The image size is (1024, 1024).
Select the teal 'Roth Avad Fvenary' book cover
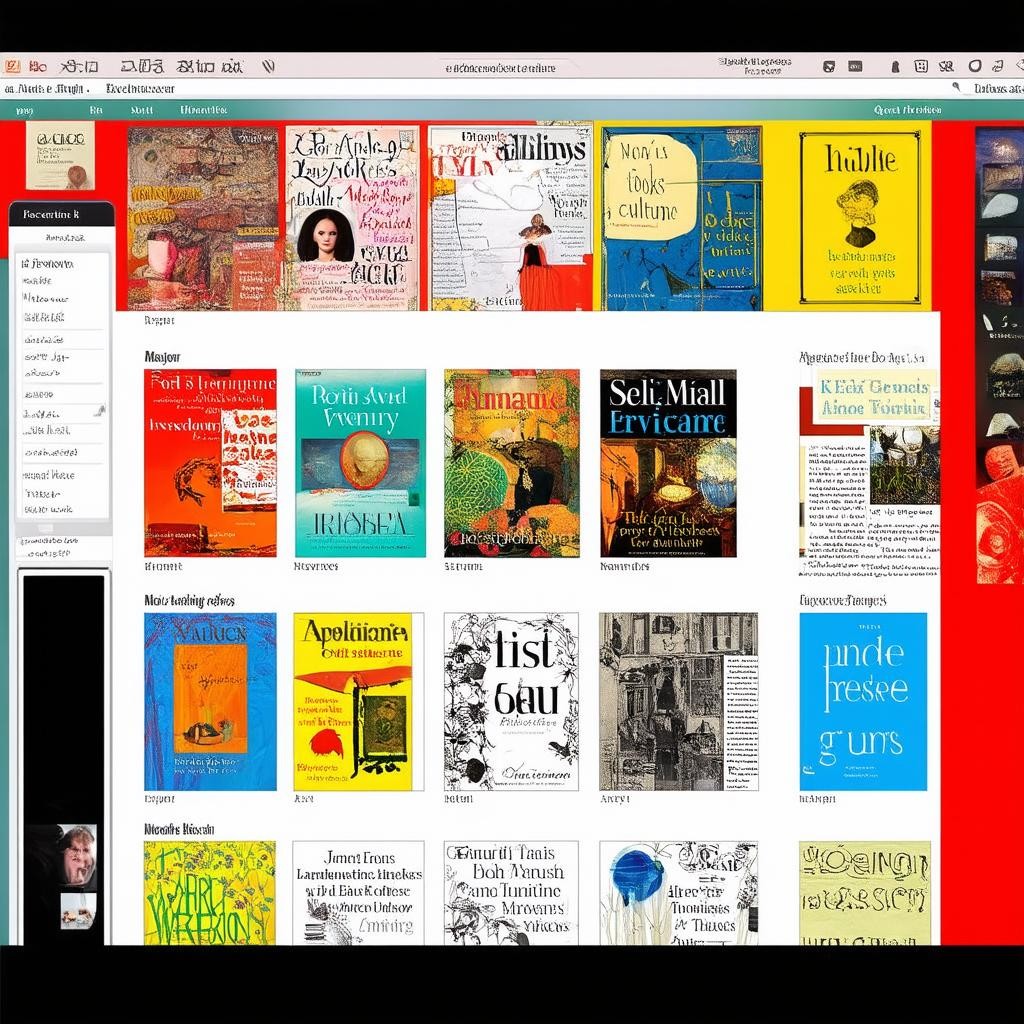tap(360, 463)
